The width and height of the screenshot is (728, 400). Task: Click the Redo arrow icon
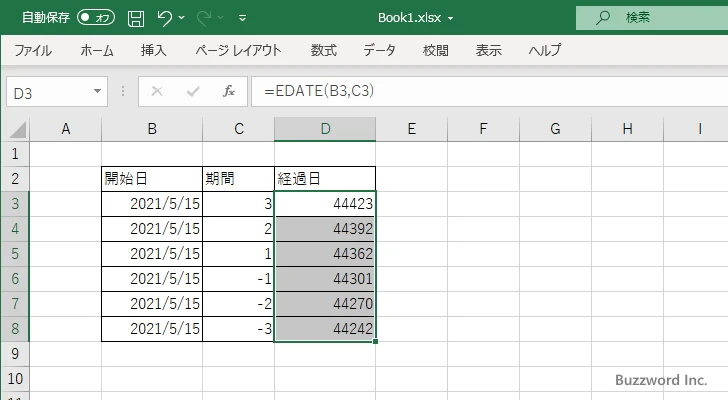pyautogui.click(x=204, y=18)
